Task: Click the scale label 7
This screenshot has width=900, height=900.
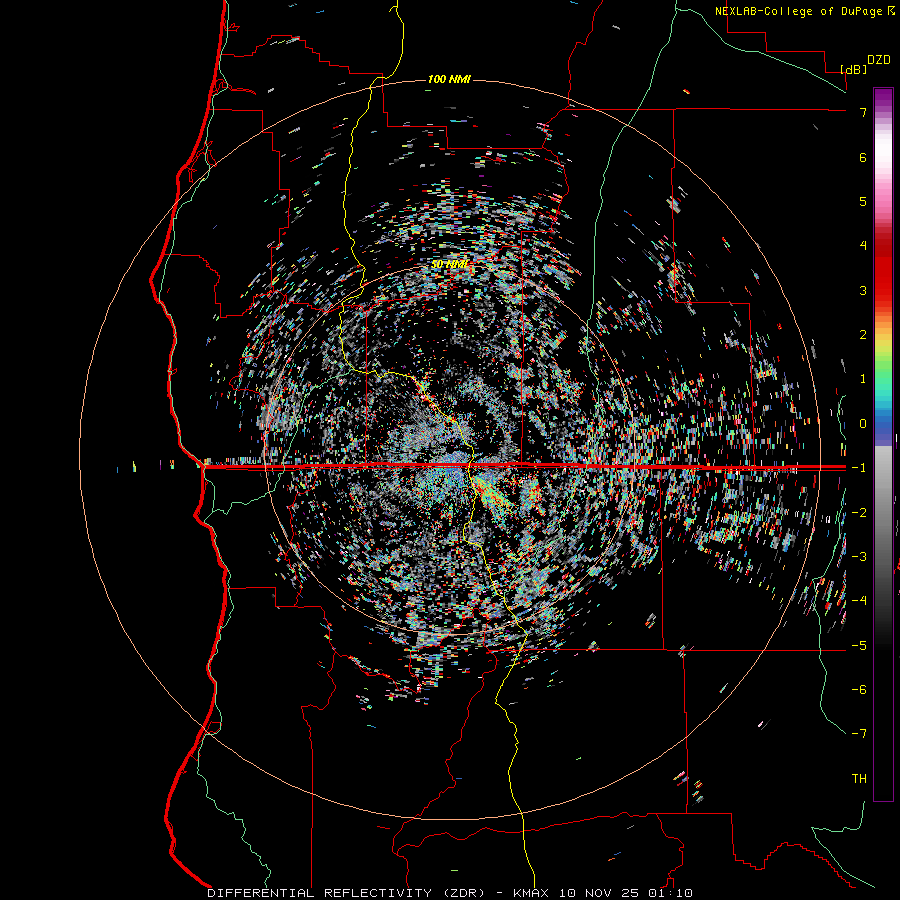Action: (x=863, y=112)
